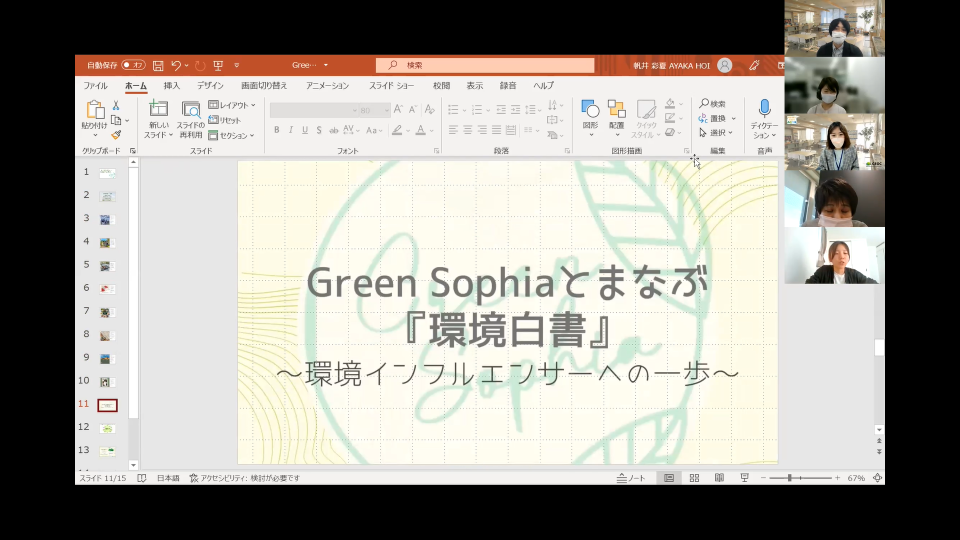Image resolution: width=960 pixels, height=540 pixels.
Task: Start slideshow from beginning icon in title bar
Action: tap(218, 65)
